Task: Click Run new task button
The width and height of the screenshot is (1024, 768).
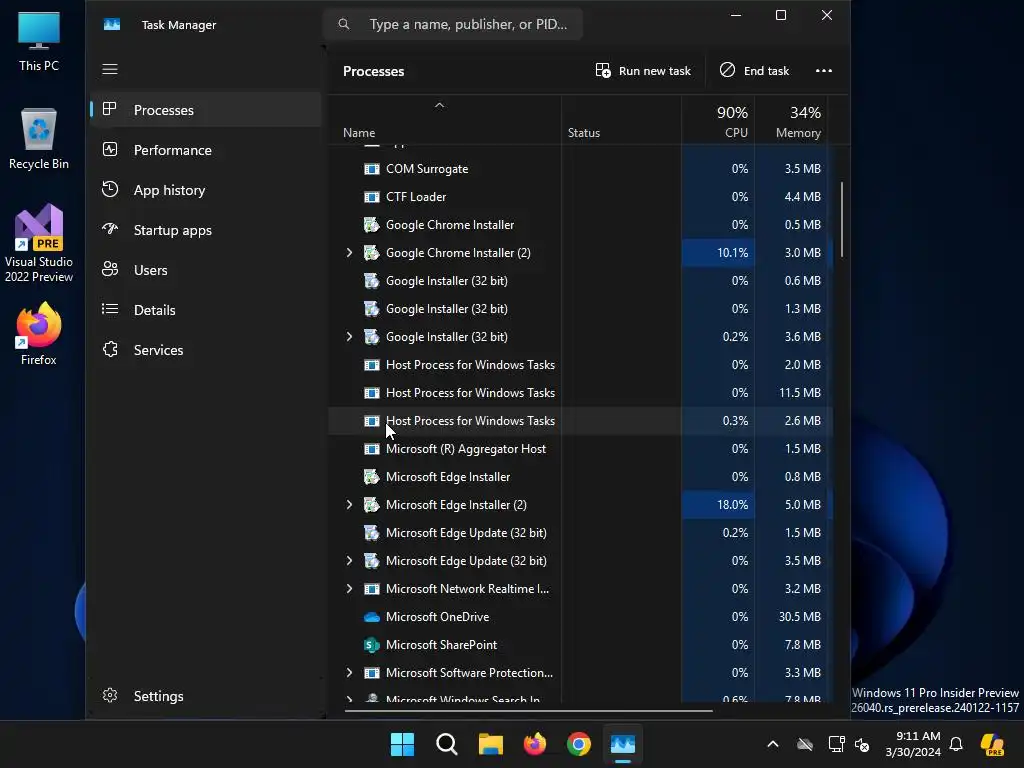Action: tap(643, 71)
